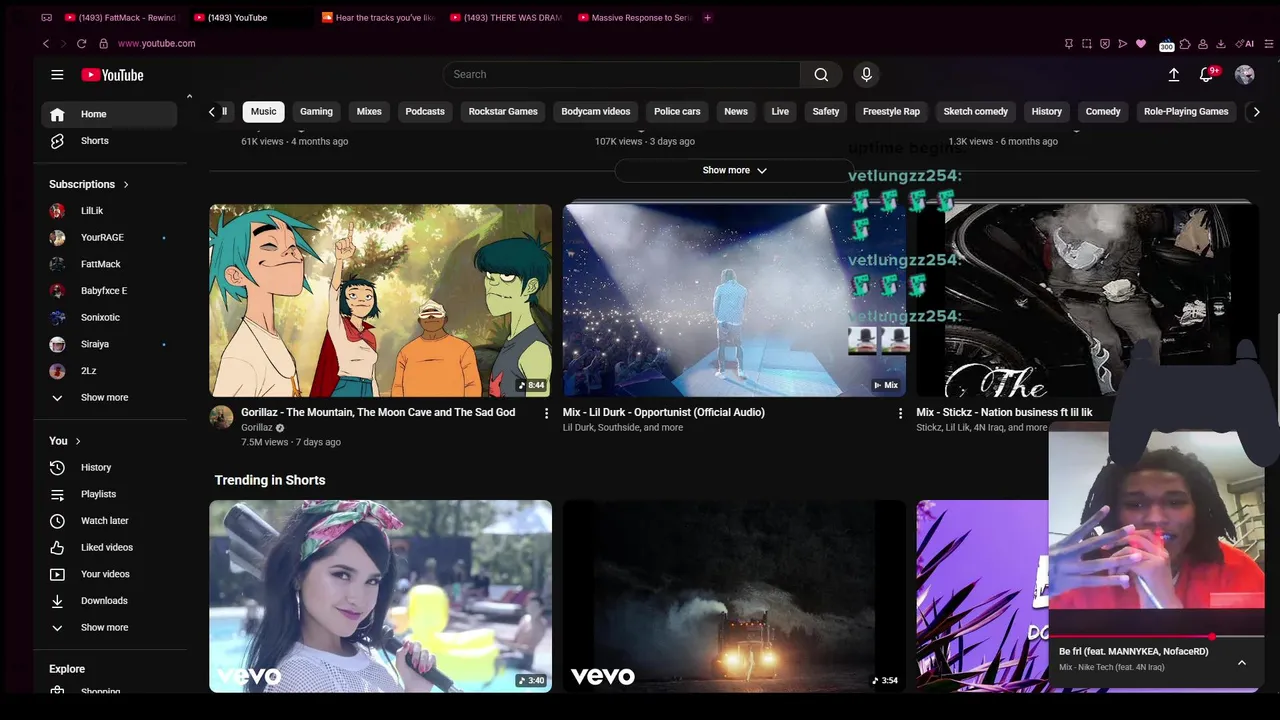Open the browser AI assistant button
1280x720 pixels.
tap(1245, 44)
